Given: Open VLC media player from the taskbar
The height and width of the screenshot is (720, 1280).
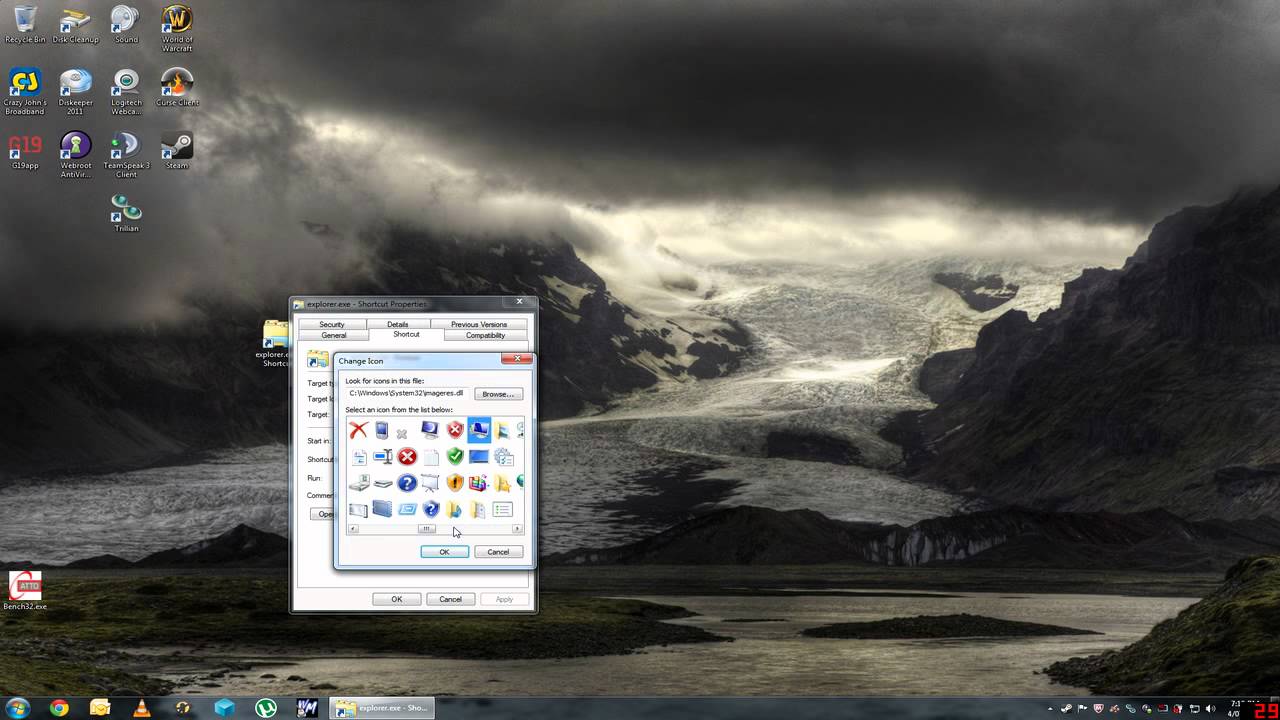Looking at the screenshot, I should tap(143, 708).
